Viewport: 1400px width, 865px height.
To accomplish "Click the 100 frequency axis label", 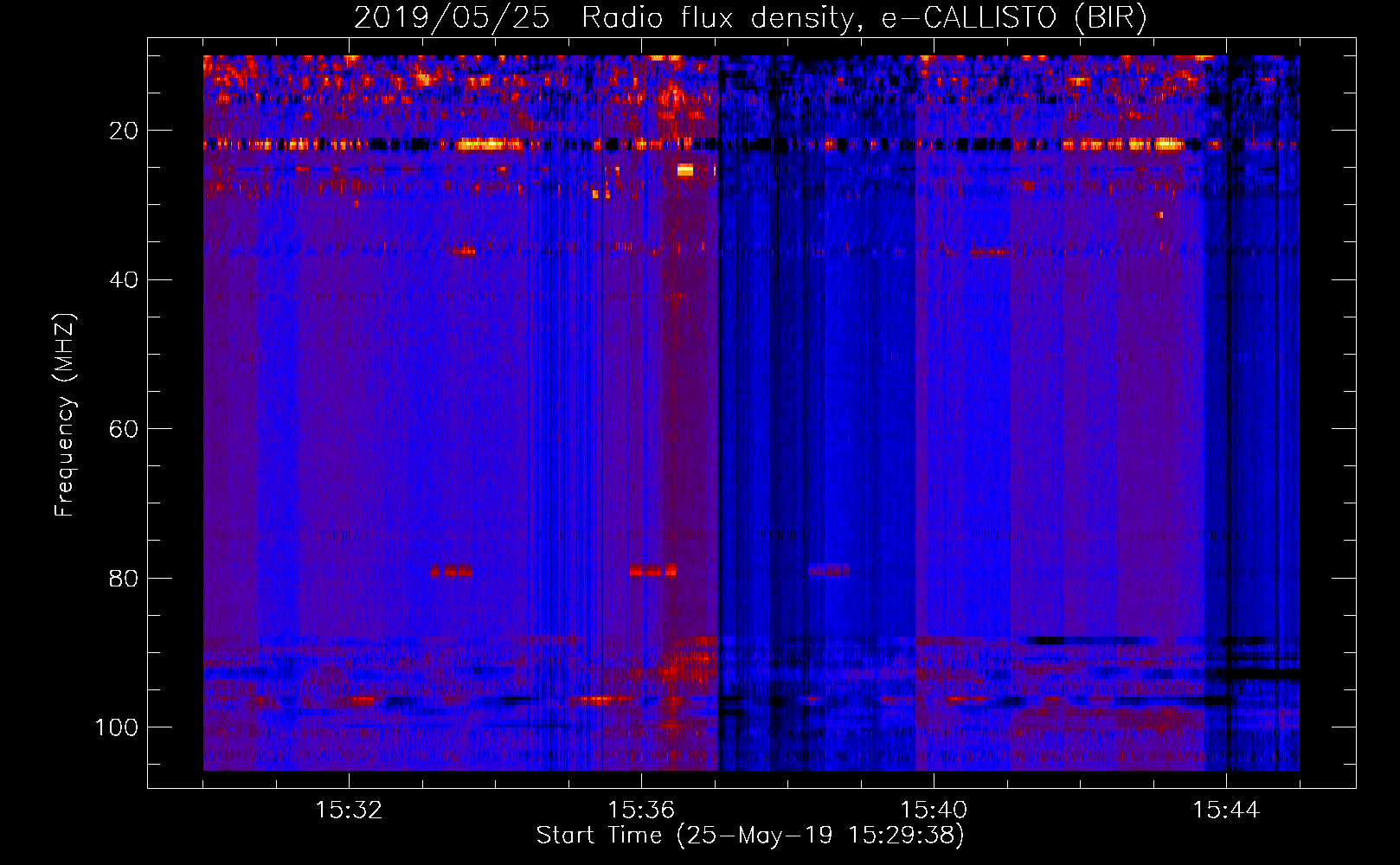I will tap(117, 727).
